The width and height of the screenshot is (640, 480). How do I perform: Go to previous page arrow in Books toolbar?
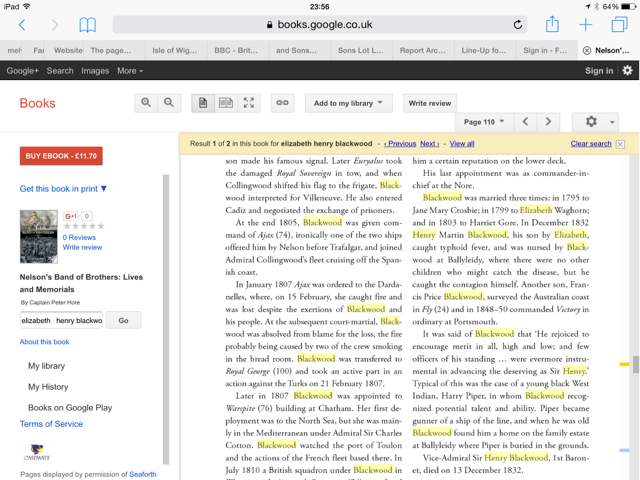coord(525,122)
